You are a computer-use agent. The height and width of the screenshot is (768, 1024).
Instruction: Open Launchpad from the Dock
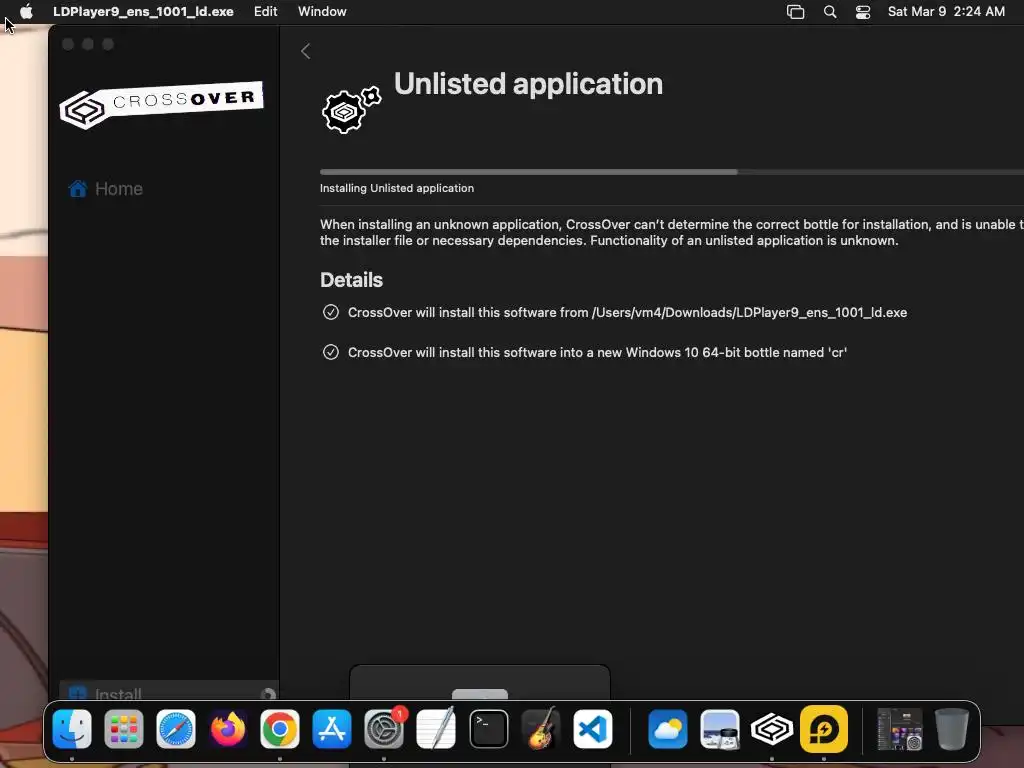click(x=123, y=729)
